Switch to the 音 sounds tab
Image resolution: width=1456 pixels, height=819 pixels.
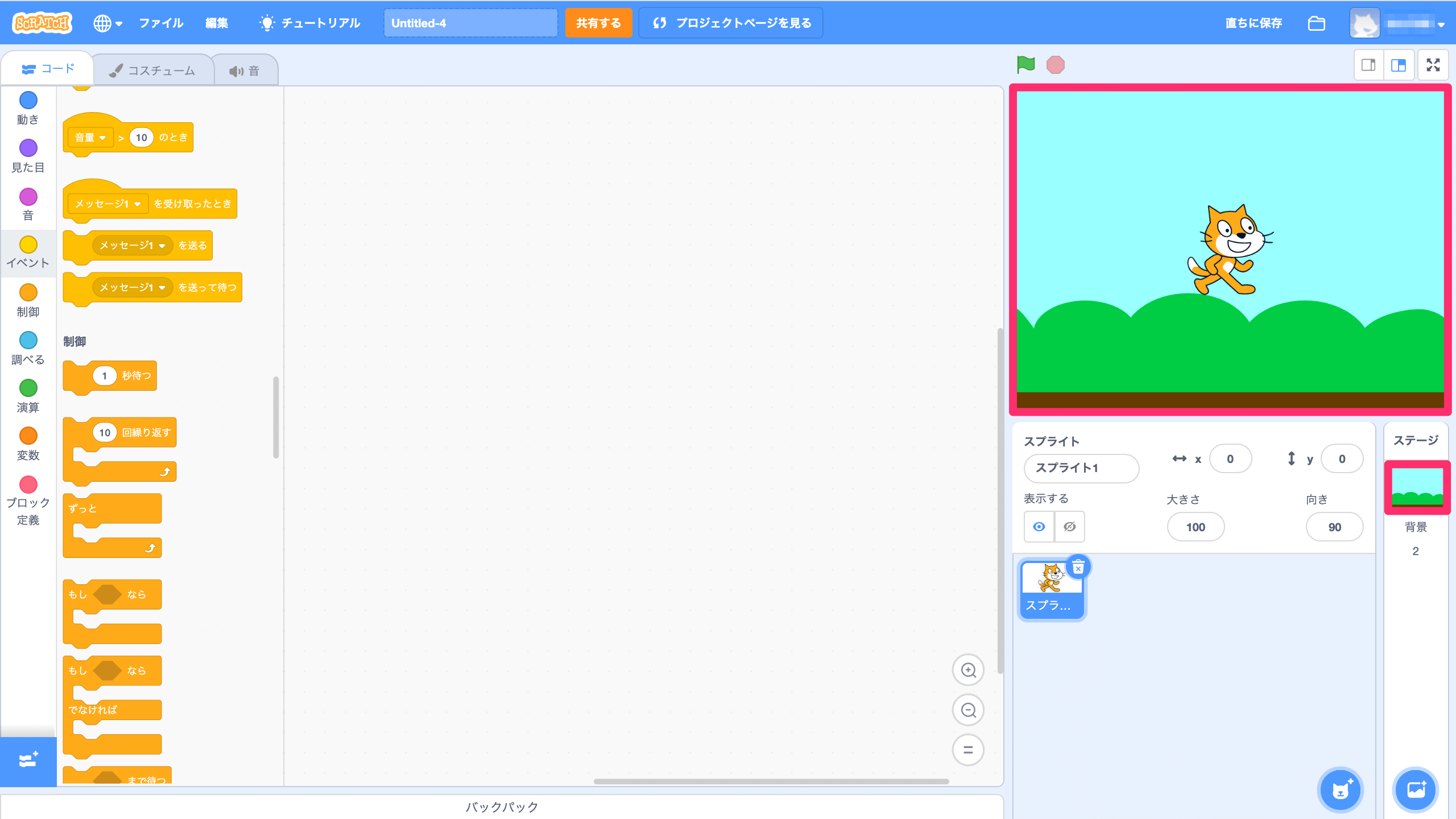tap(245, 71)
